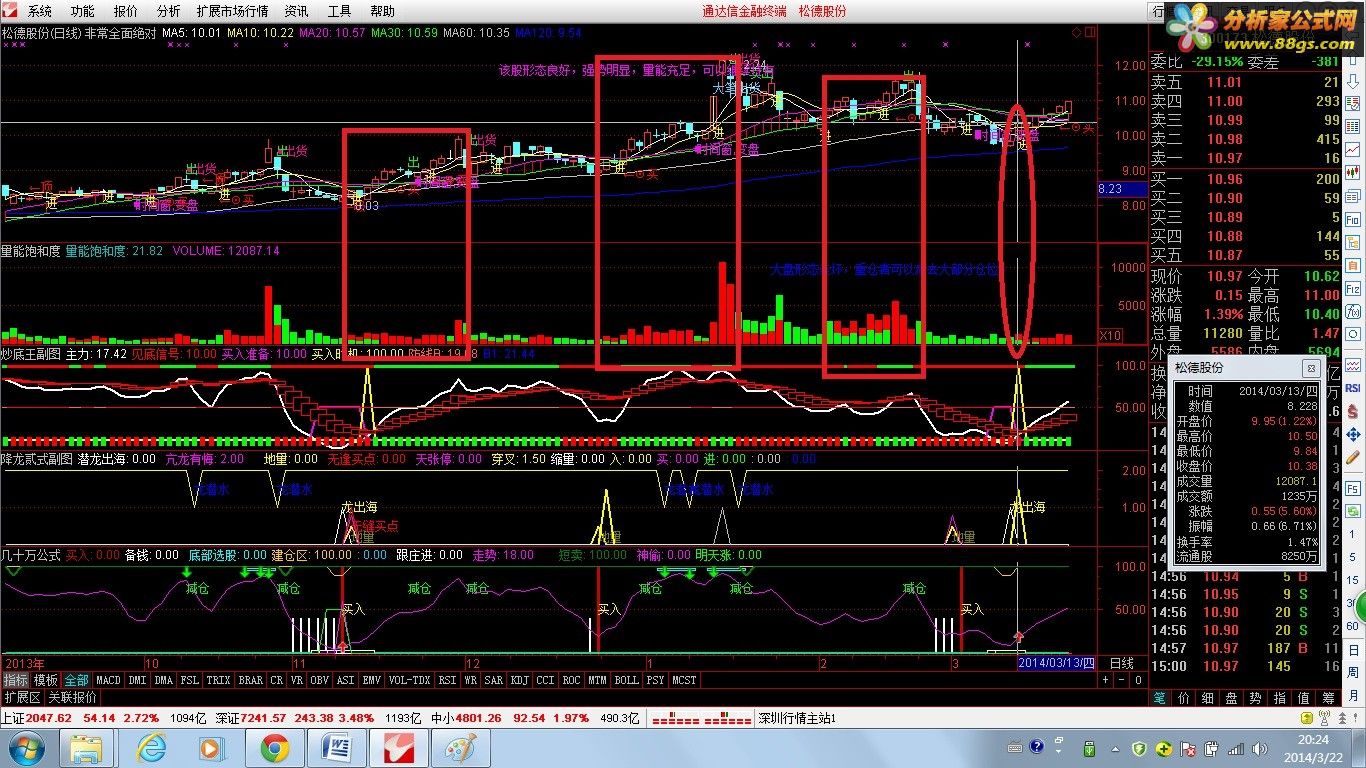Click the yellow status icon in bottom bar

click(x=1307, y=718)
